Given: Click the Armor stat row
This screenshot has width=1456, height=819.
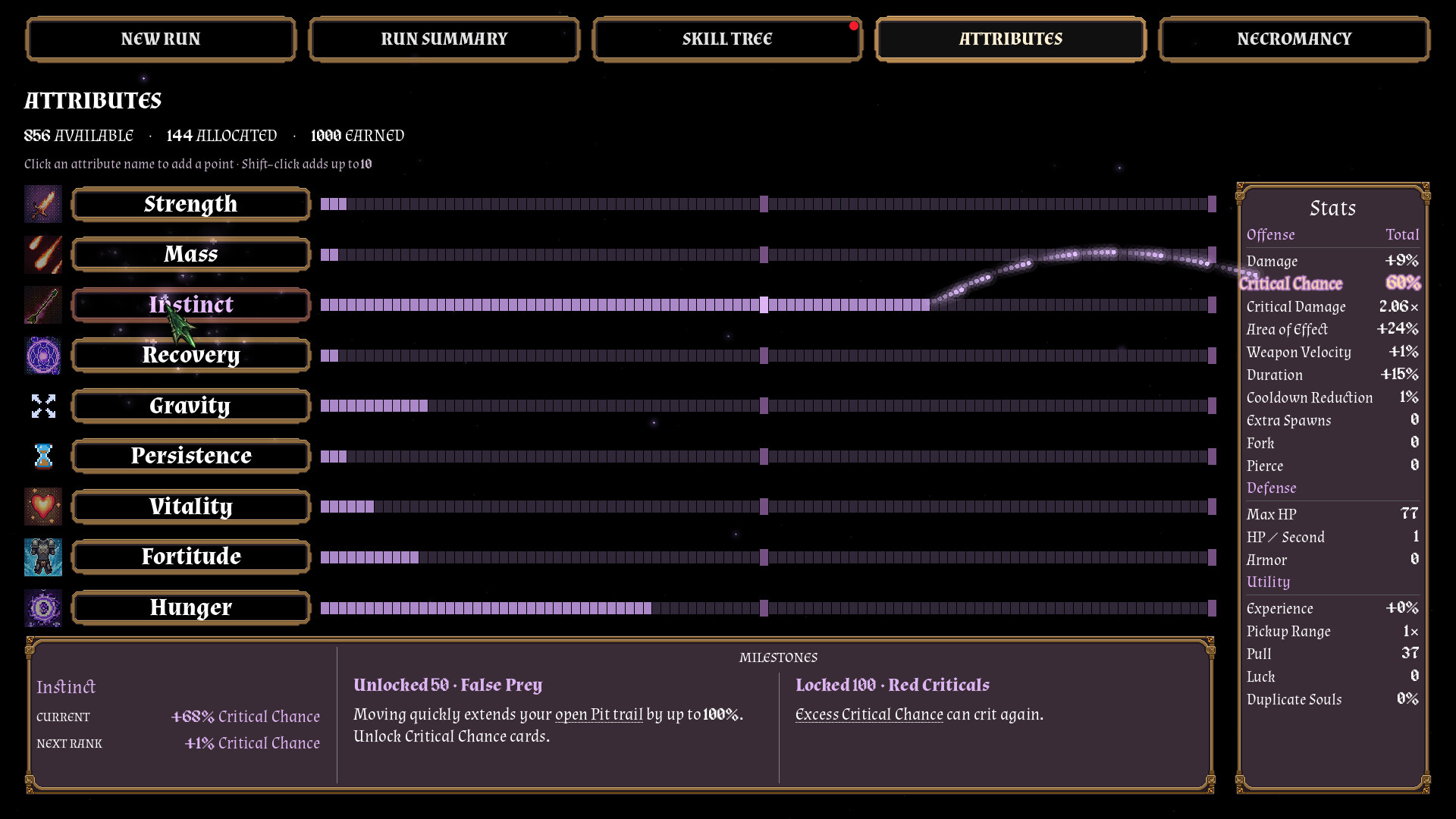Looking at the screenshot, I should (x=1332, y=560).
